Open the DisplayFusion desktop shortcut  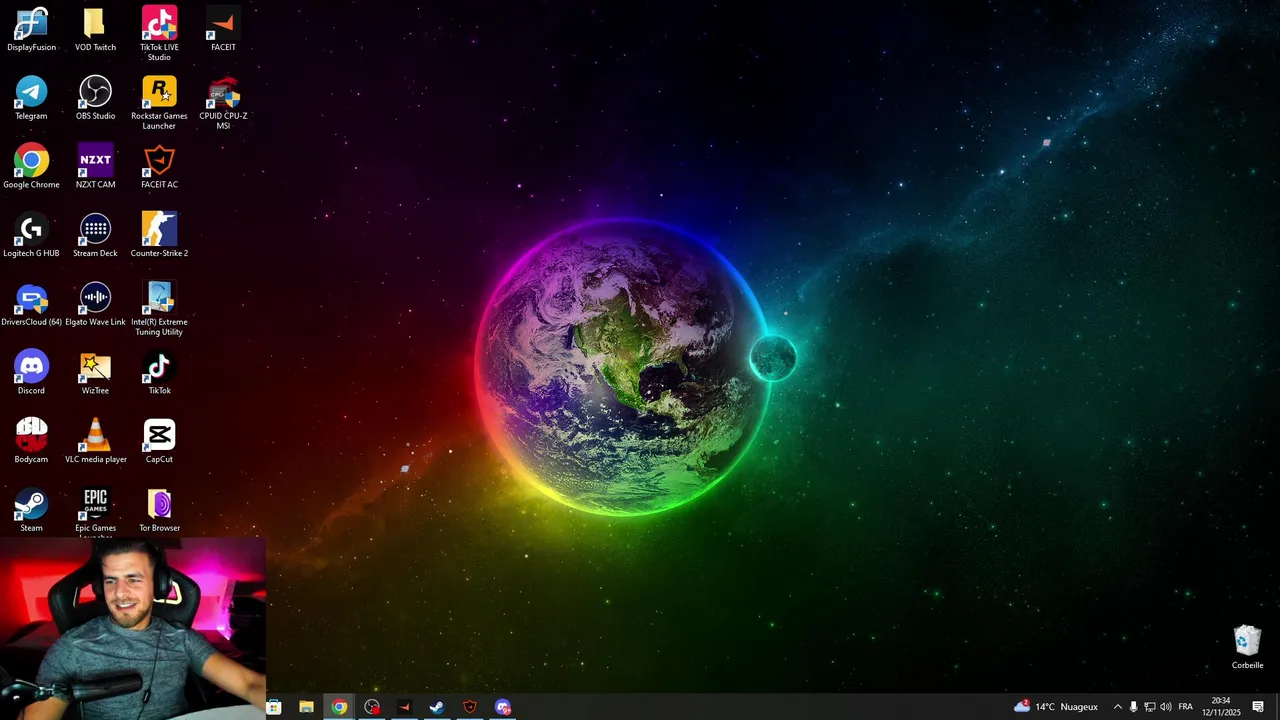(x=31, y=29)
